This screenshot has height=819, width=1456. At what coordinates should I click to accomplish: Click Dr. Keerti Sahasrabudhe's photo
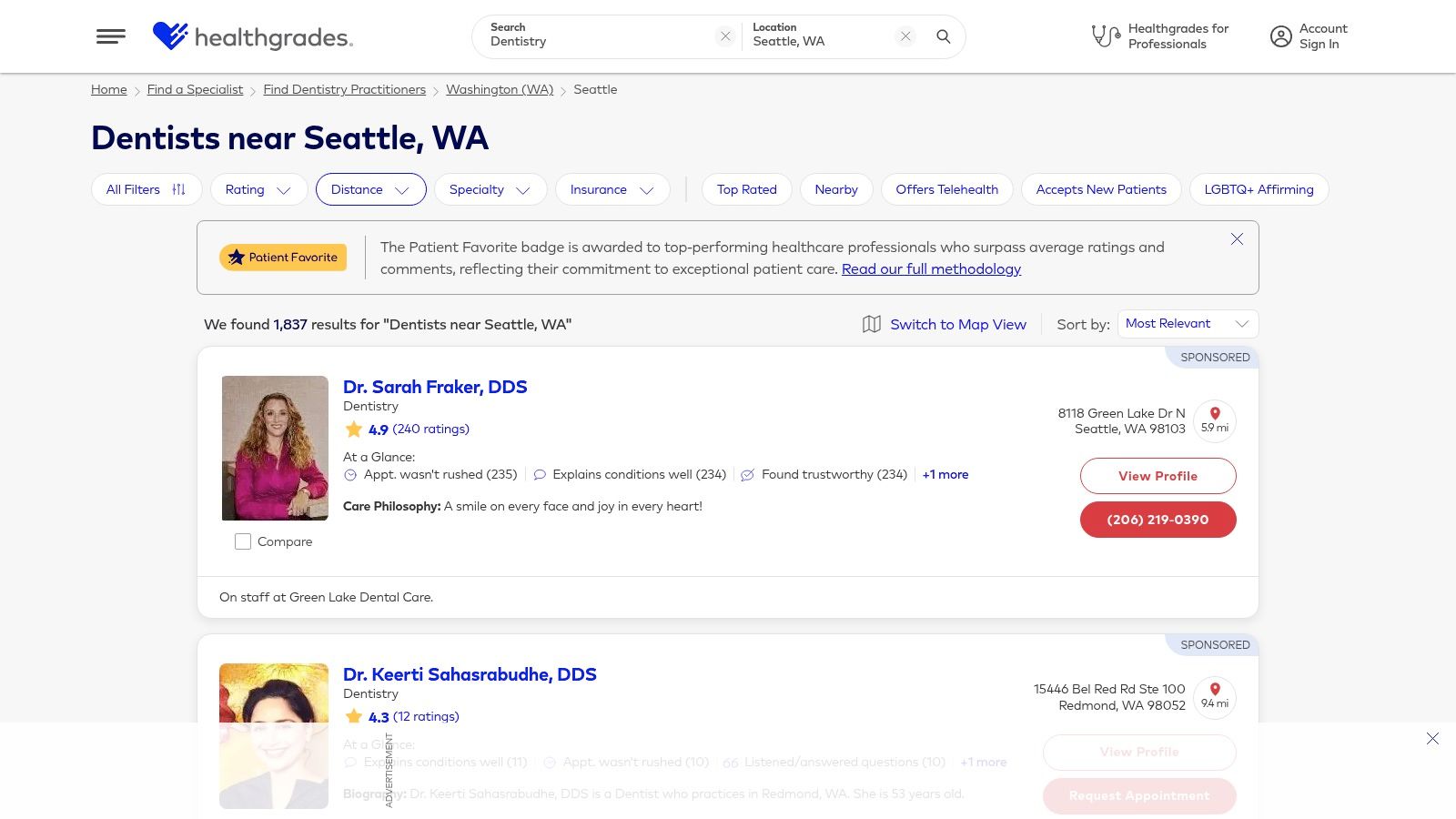tap(274, 734)
